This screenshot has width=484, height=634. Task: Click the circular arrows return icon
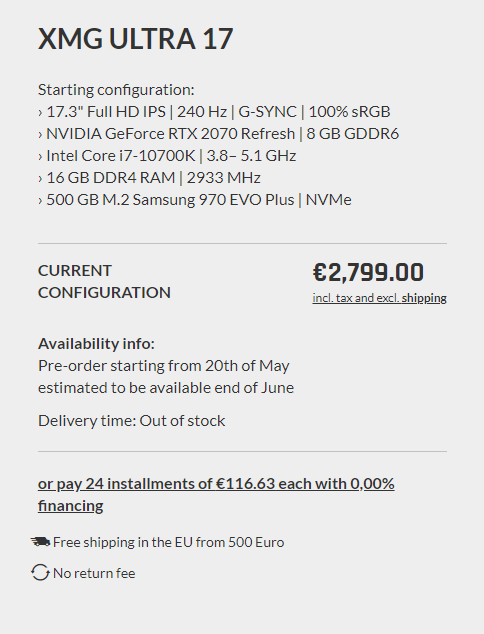coord(40,573)
